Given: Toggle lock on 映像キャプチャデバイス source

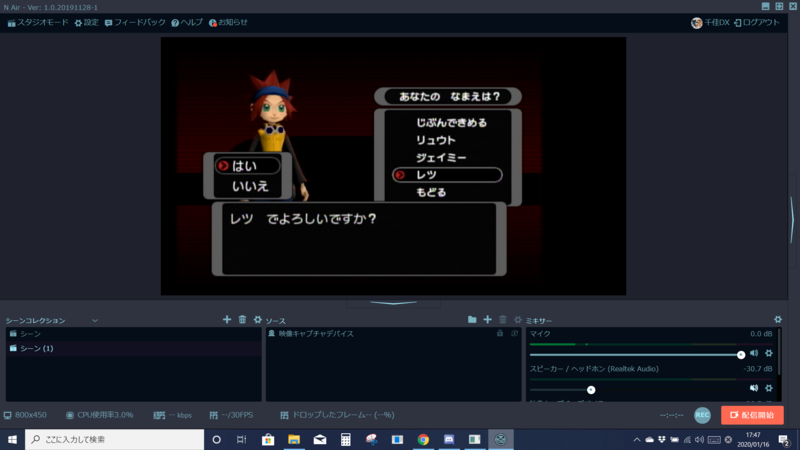Looking at the screenshot, I should click(x=500, y=333).
